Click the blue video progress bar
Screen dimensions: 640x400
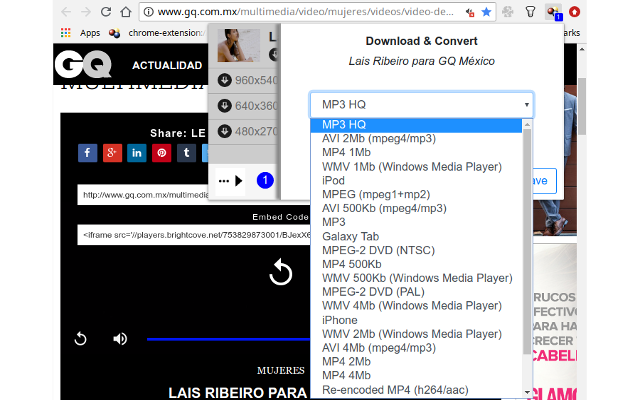[229, 339]
